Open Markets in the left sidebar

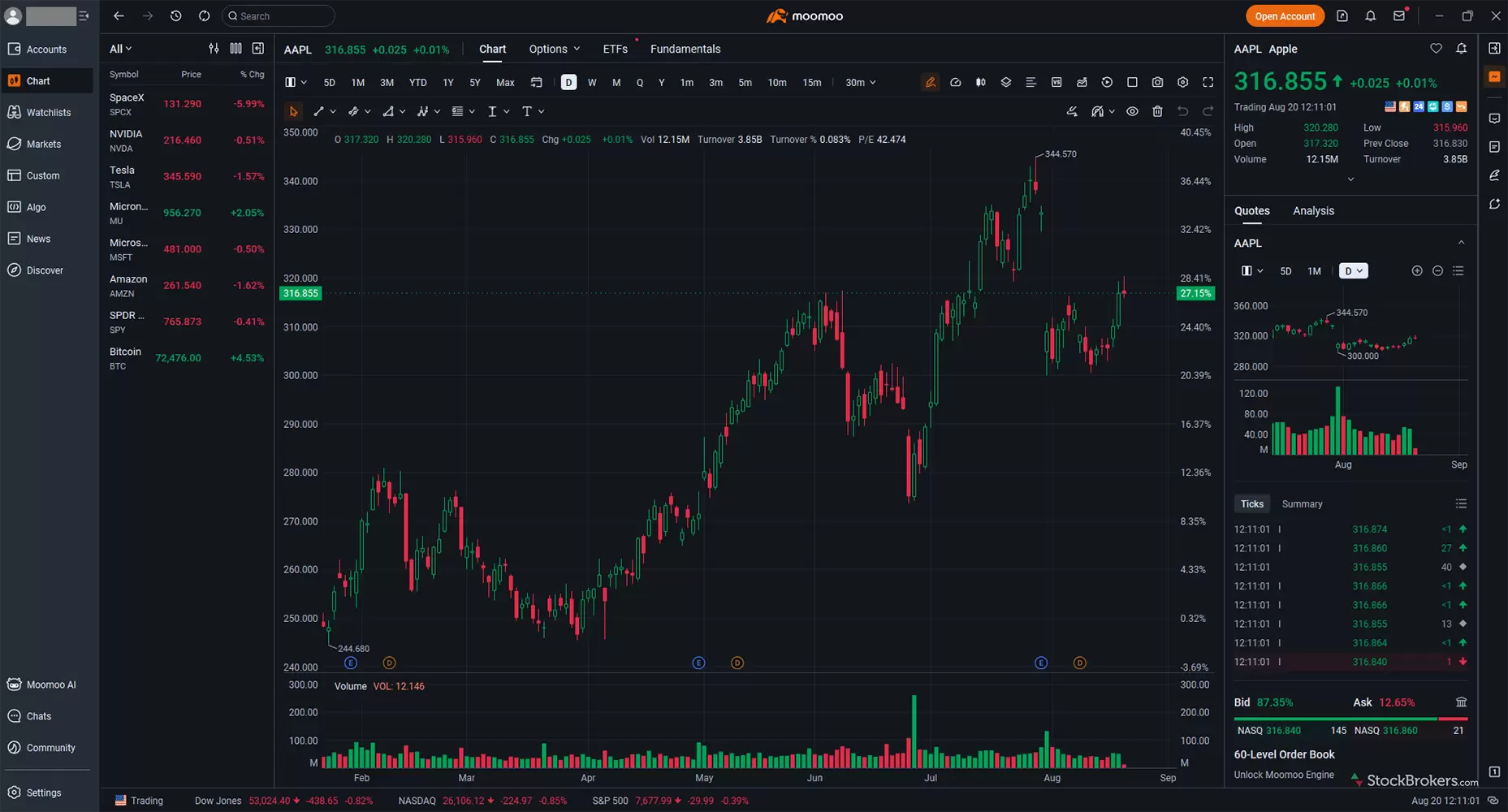(49, 144)
